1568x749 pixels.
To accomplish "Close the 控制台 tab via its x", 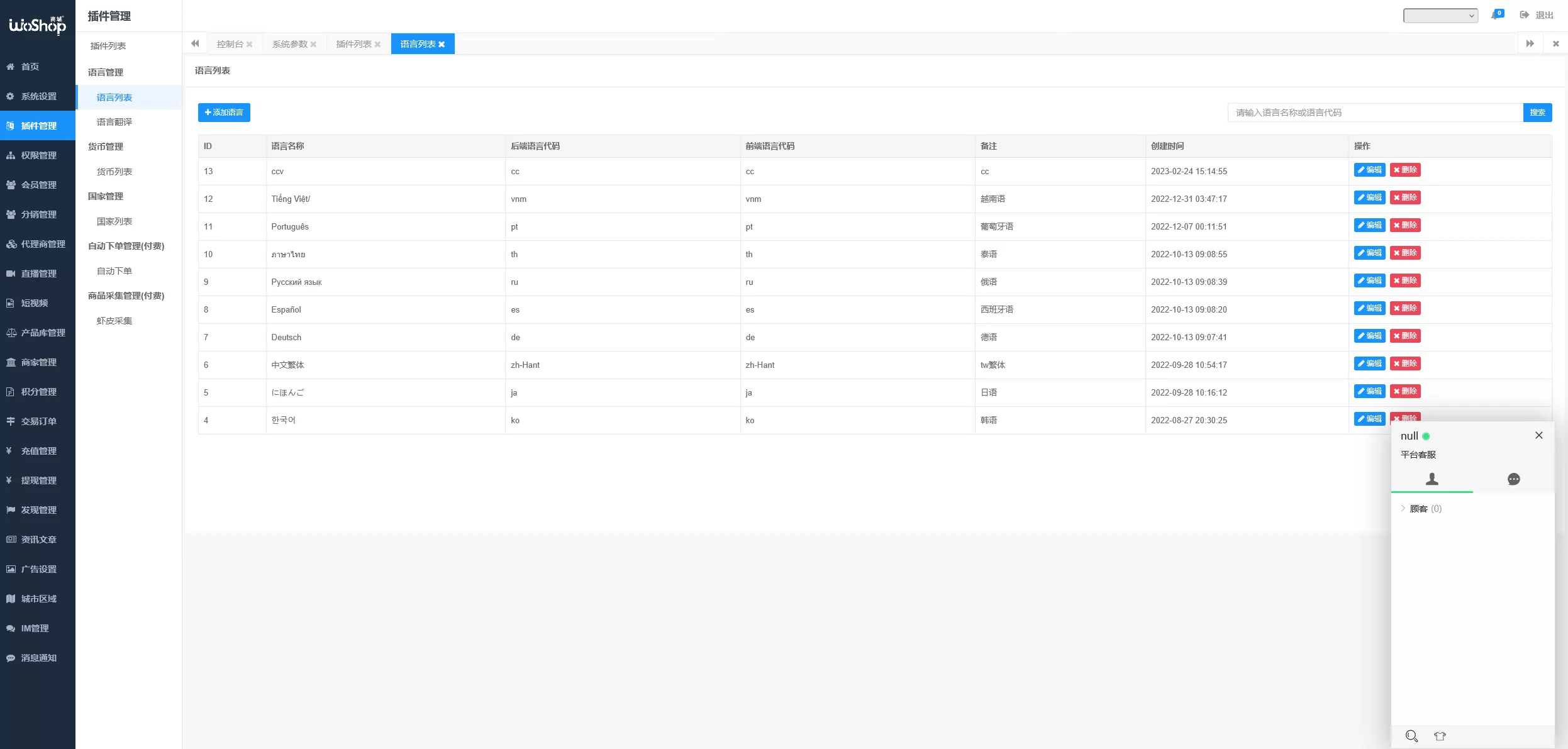I will pyautogui.click(x=250, y=45).
